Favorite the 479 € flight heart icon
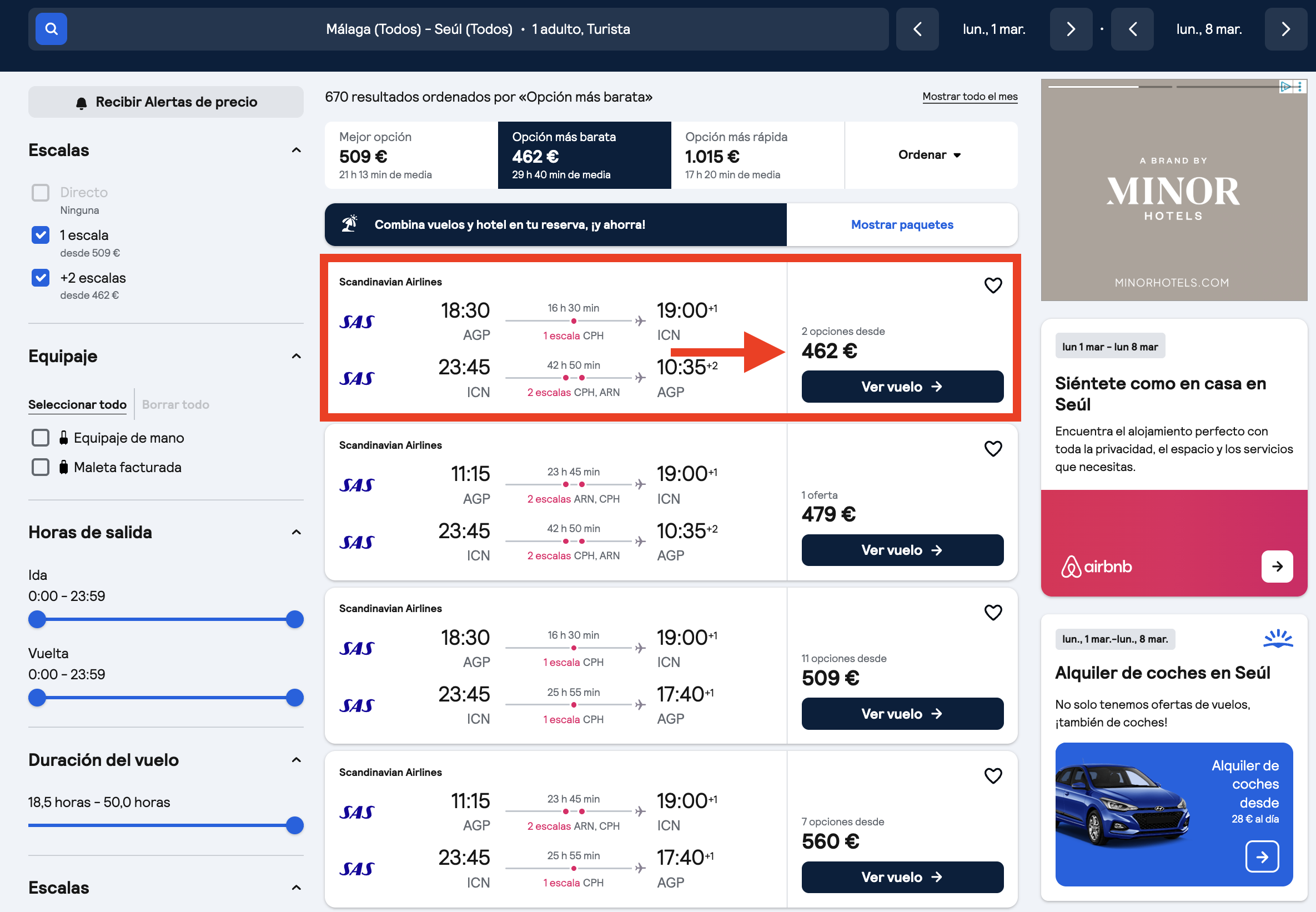Viewport: 1316px width, 912px height. coord(993,449)
